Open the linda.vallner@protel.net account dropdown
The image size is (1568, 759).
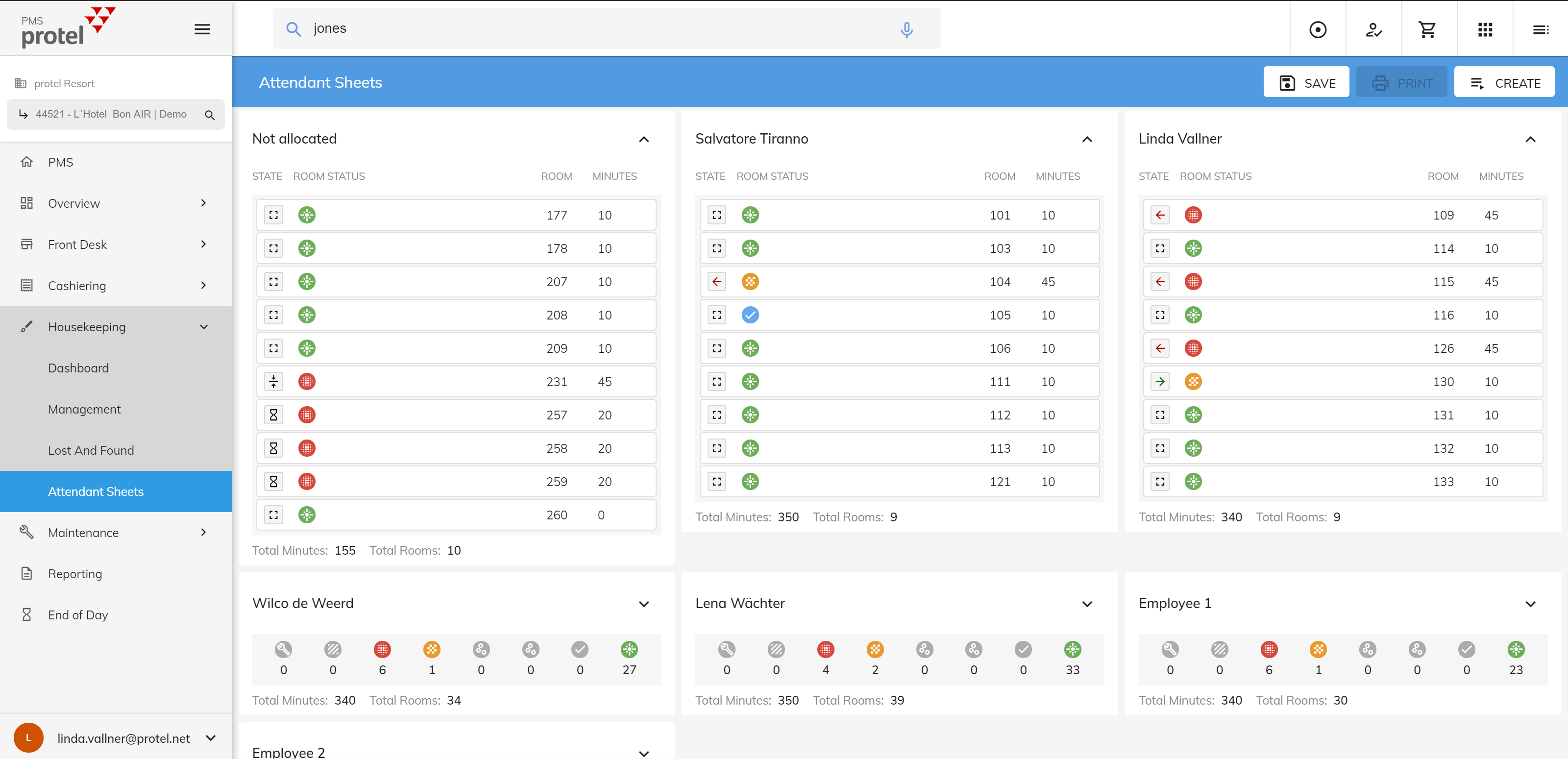pyautogui.click(x=211, y=738)
